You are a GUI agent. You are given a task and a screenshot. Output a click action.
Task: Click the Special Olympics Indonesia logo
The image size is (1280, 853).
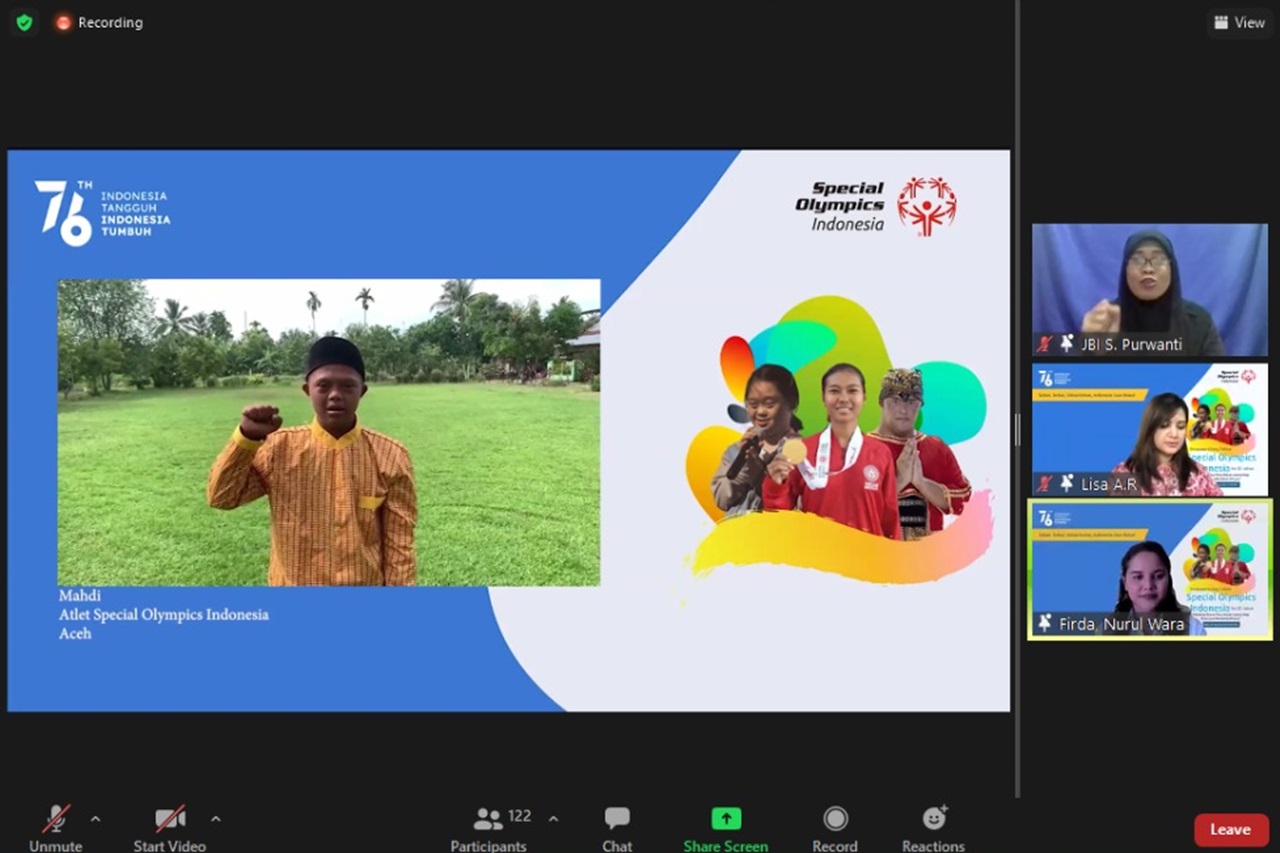[x=876, y=206]
